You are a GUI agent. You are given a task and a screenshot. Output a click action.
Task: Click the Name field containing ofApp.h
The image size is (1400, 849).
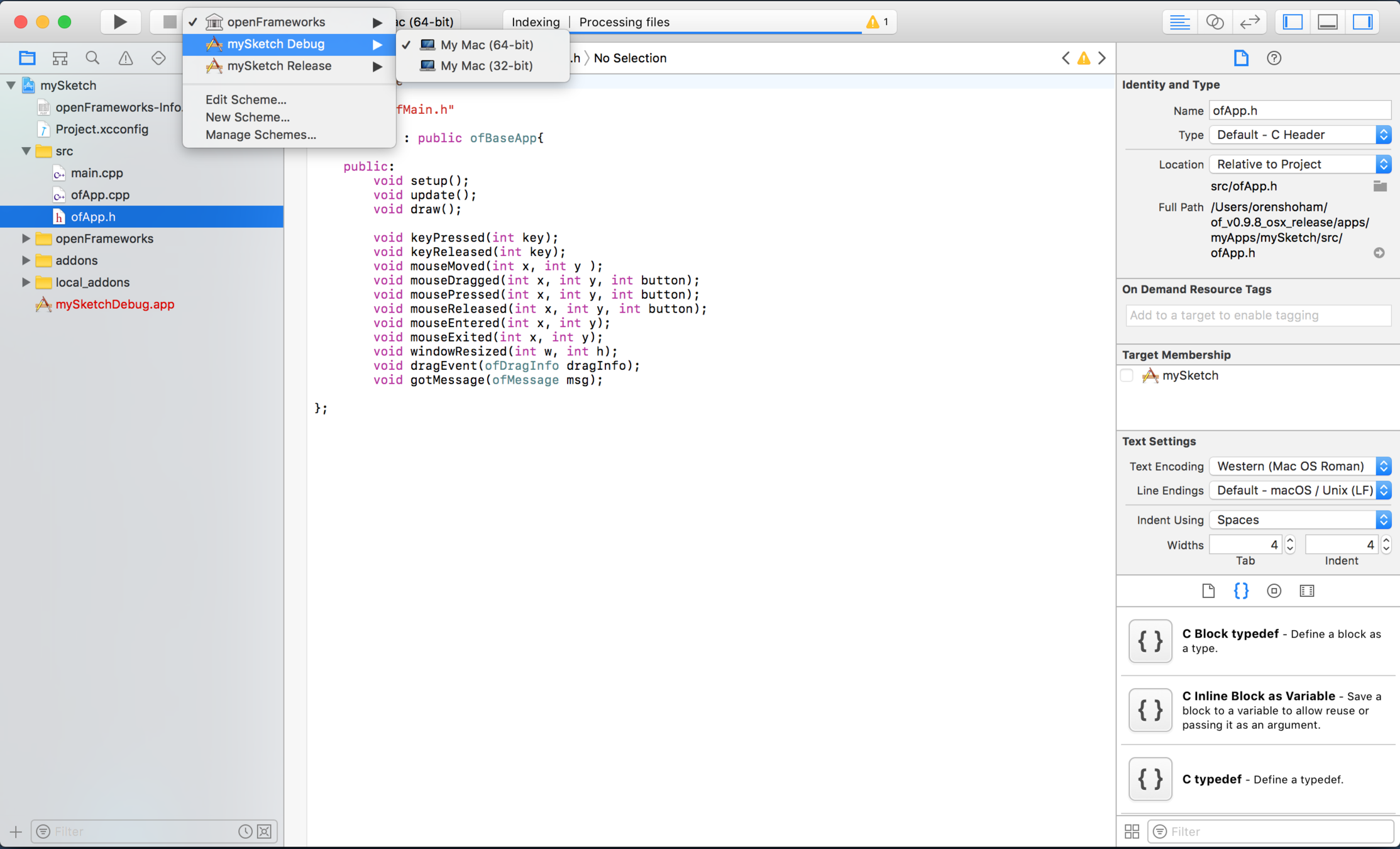pyautogui.click(x=1299, y=110)
